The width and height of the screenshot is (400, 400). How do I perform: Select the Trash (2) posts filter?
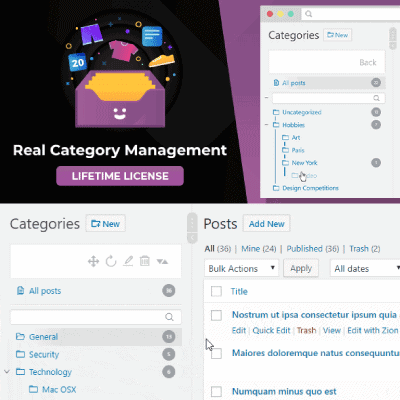[365, 249]
